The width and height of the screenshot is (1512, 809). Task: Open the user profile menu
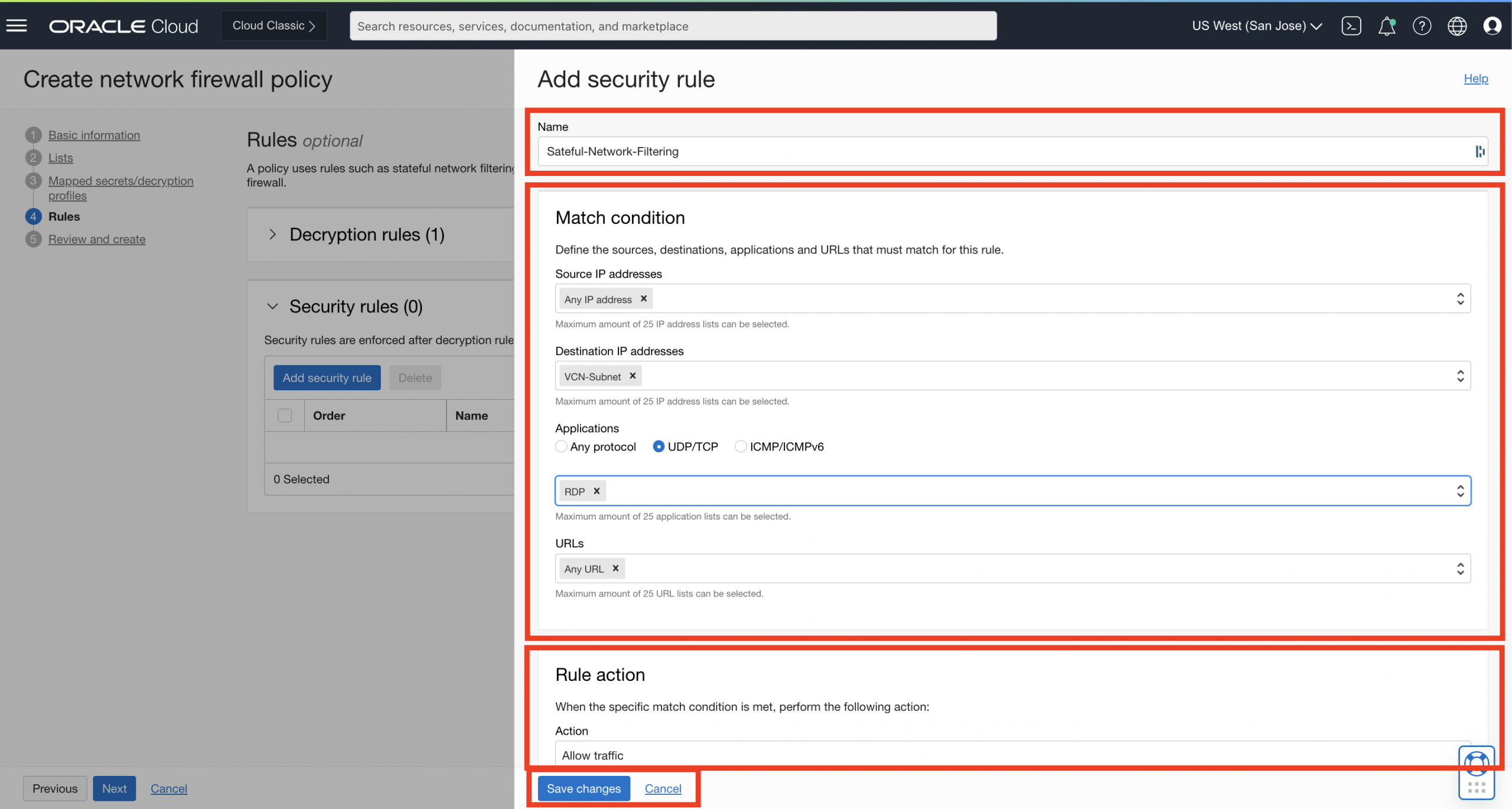(1493, 25)
